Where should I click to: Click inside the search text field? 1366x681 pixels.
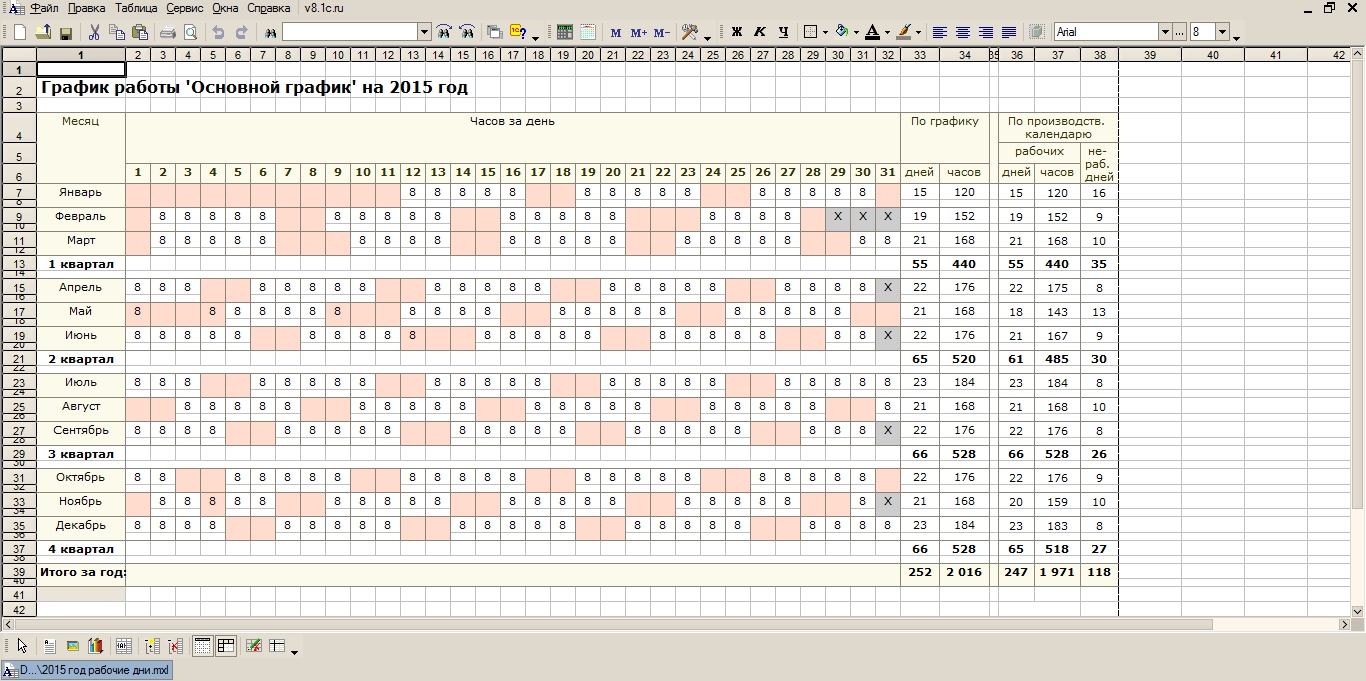(349, 32)
